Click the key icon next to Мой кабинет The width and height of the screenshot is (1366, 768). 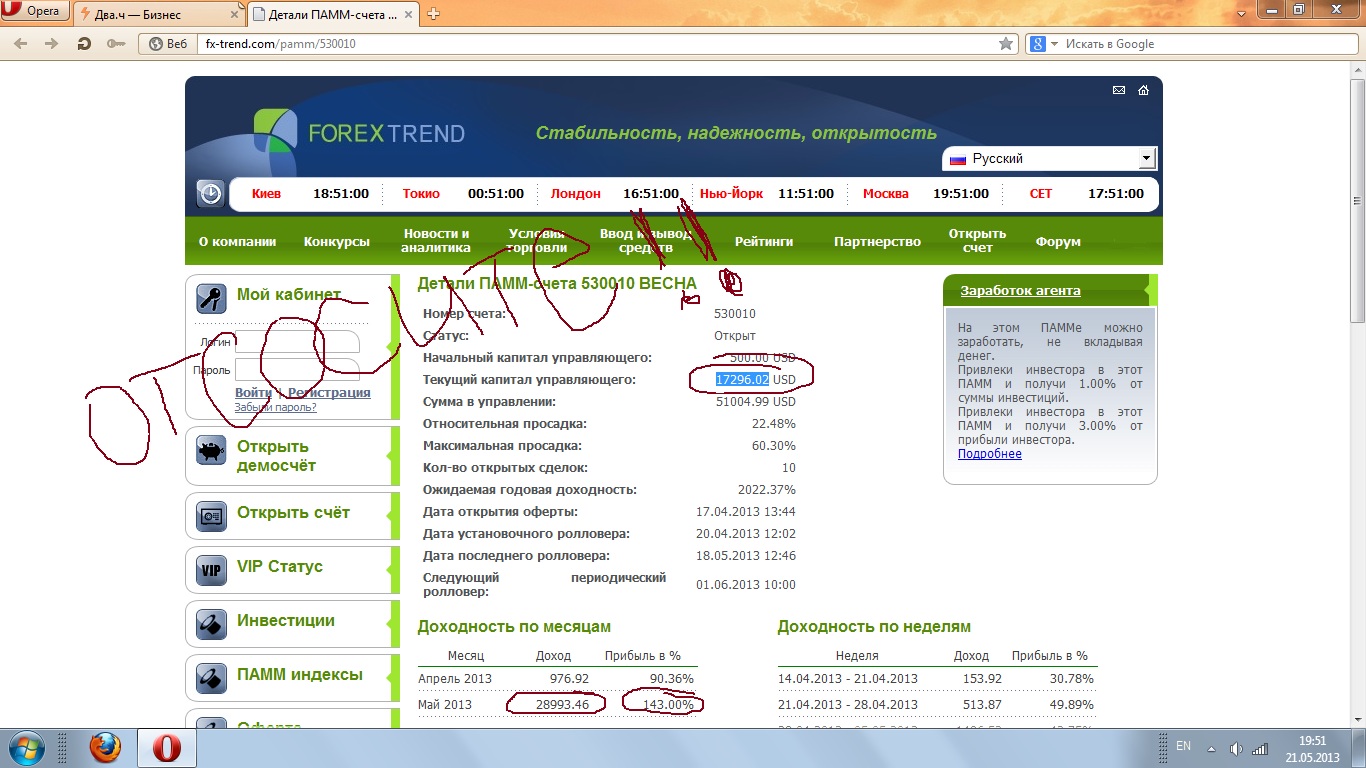coord(211,297)
